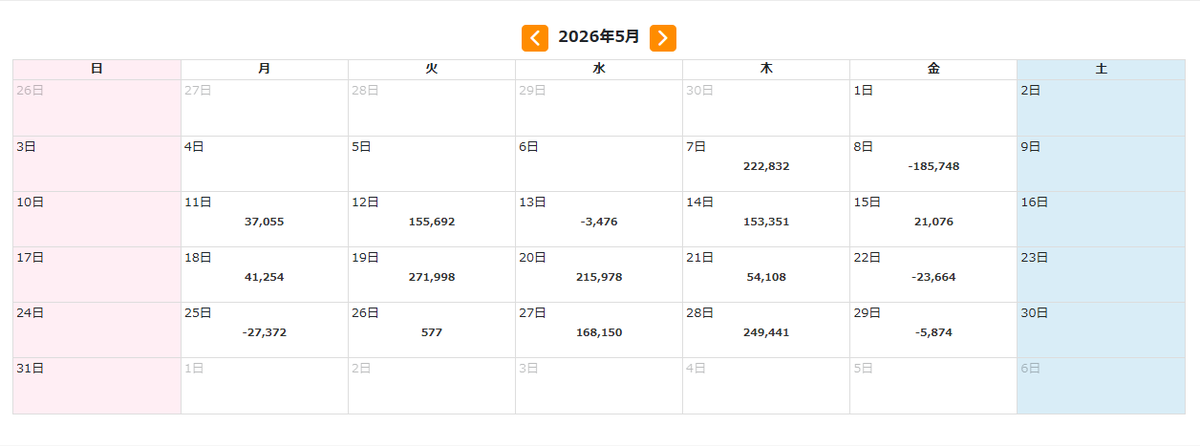
Task: Select the 金 weekday header
Action: 933,69
